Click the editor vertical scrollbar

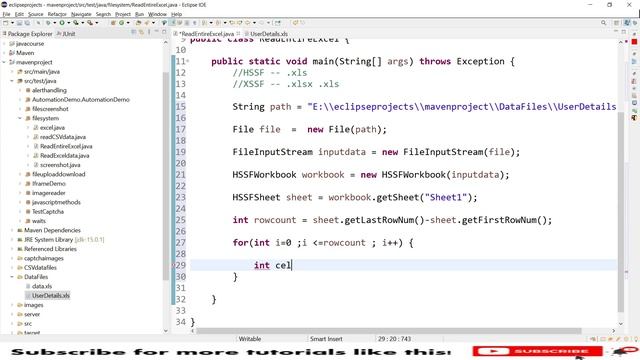621,211
